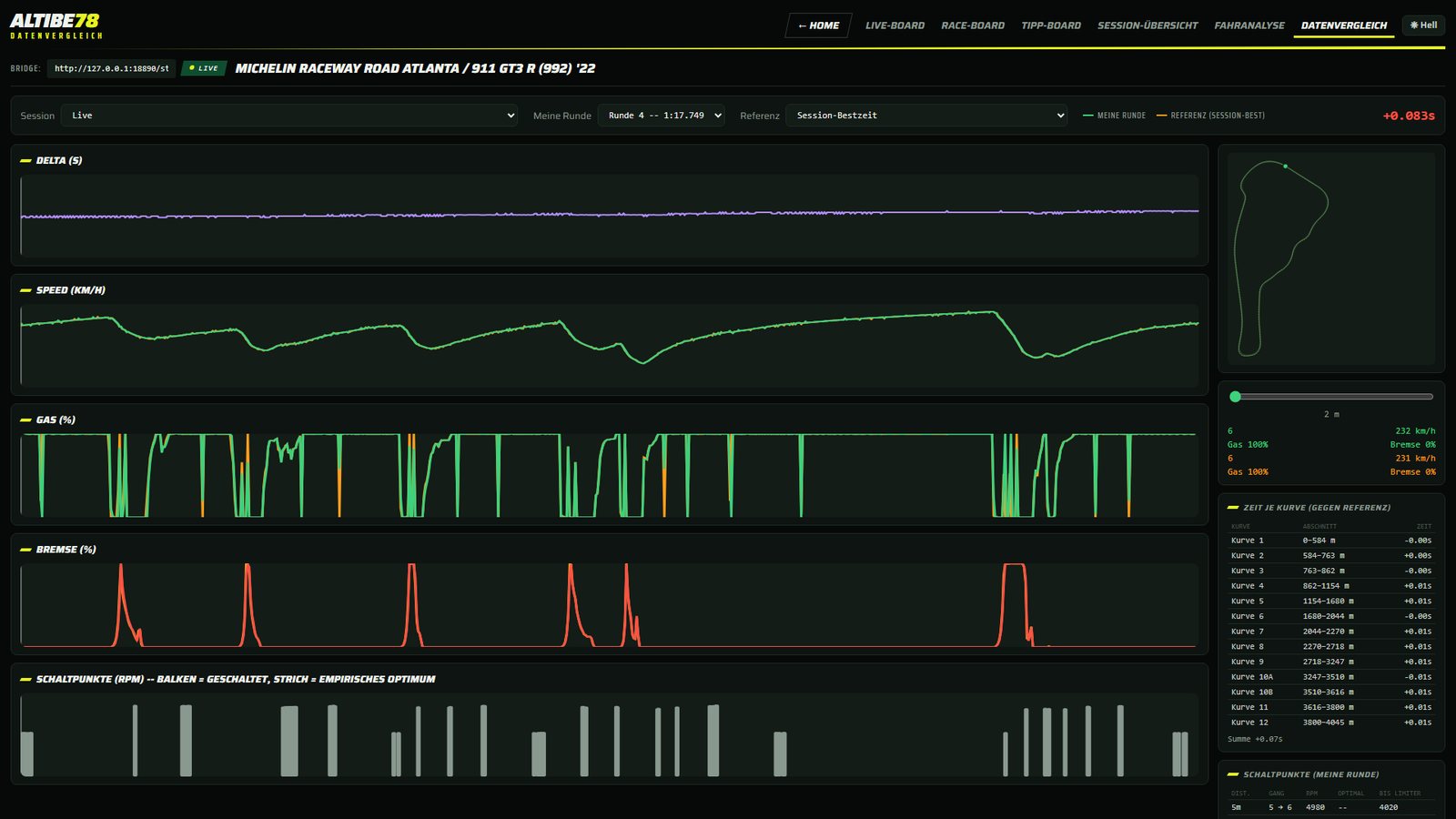The height and width of the screenshot is (819, 1456).
Task: Click inside the BREMSE (%) chart
Action: click(610, 605)
